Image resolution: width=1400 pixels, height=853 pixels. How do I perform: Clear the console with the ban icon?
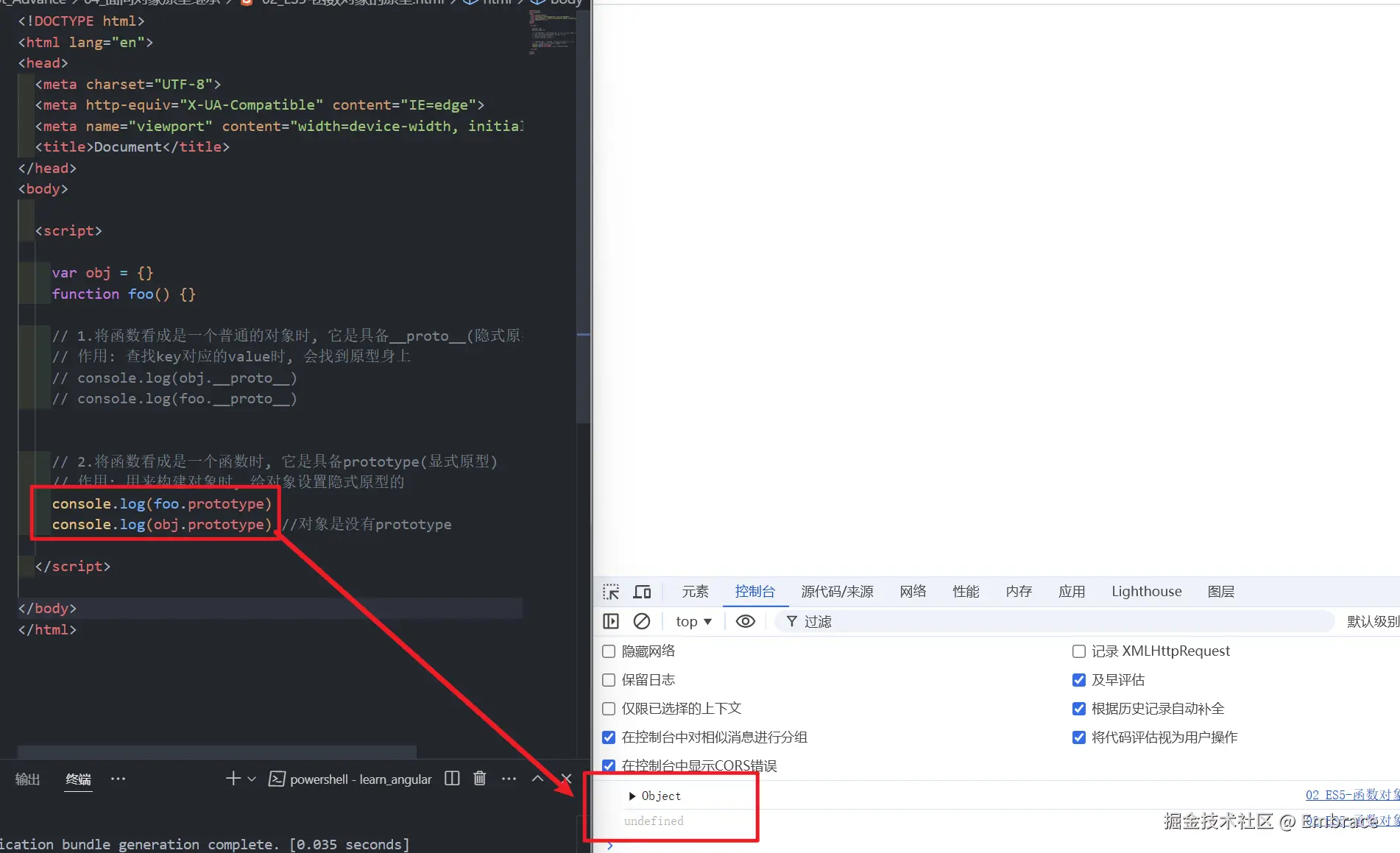coord(642,622)
